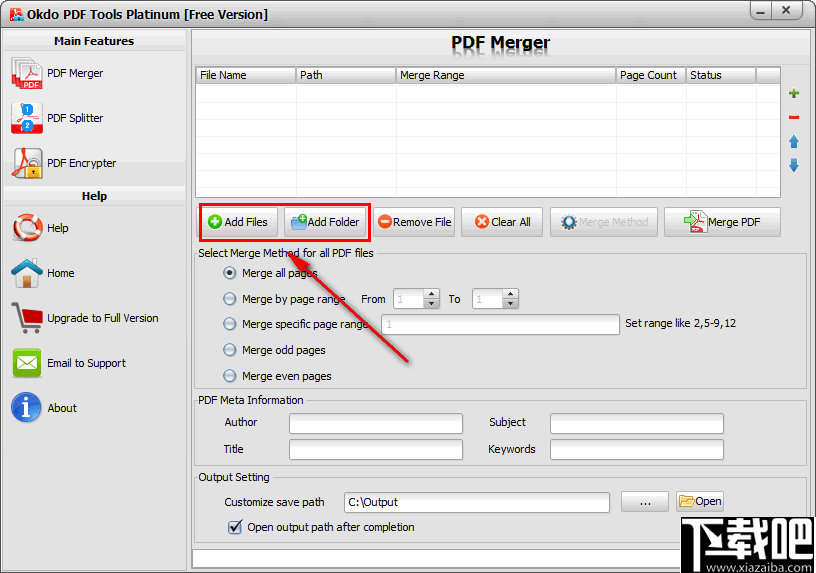Click the Add Folder button
Screen dimensions: 816x573
(x=326, y=222)
